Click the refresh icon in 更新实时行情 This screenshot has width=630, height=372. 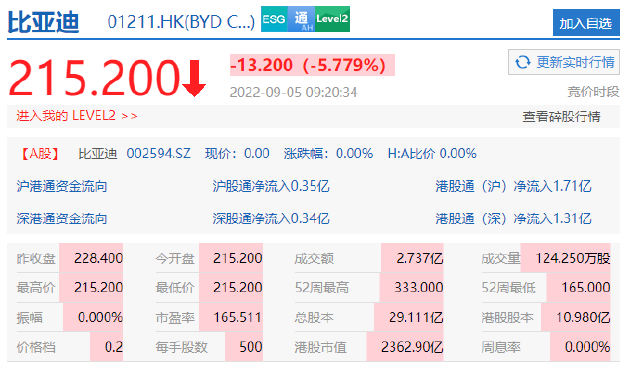(x=523, y=62)
